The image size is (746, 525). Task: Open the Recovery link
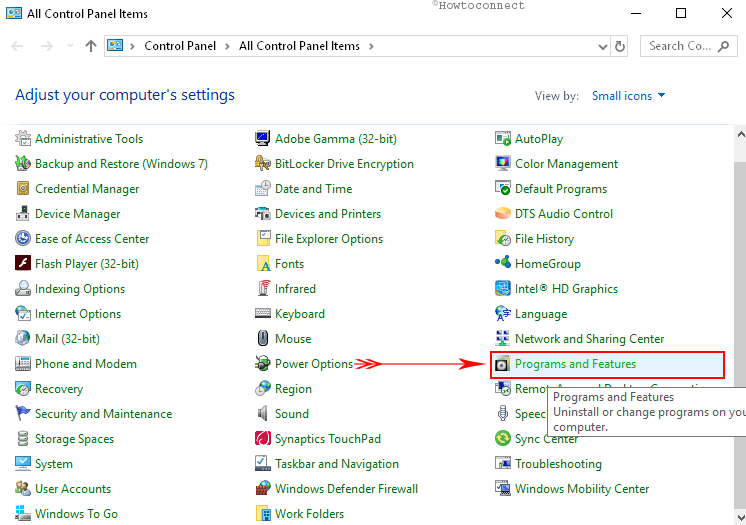pos(59,389)
